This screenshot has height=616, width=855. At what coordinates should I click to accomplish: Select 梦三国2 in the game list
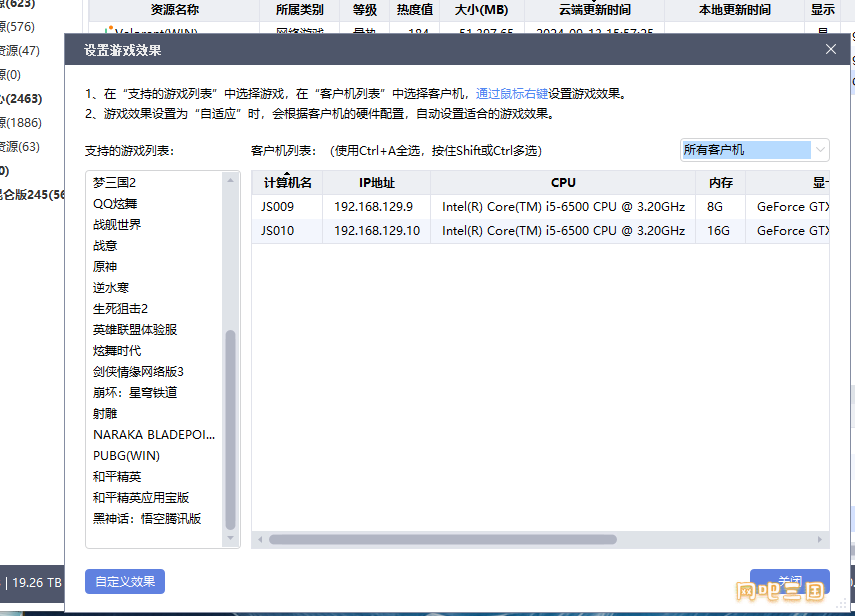[x=115, y=183]
